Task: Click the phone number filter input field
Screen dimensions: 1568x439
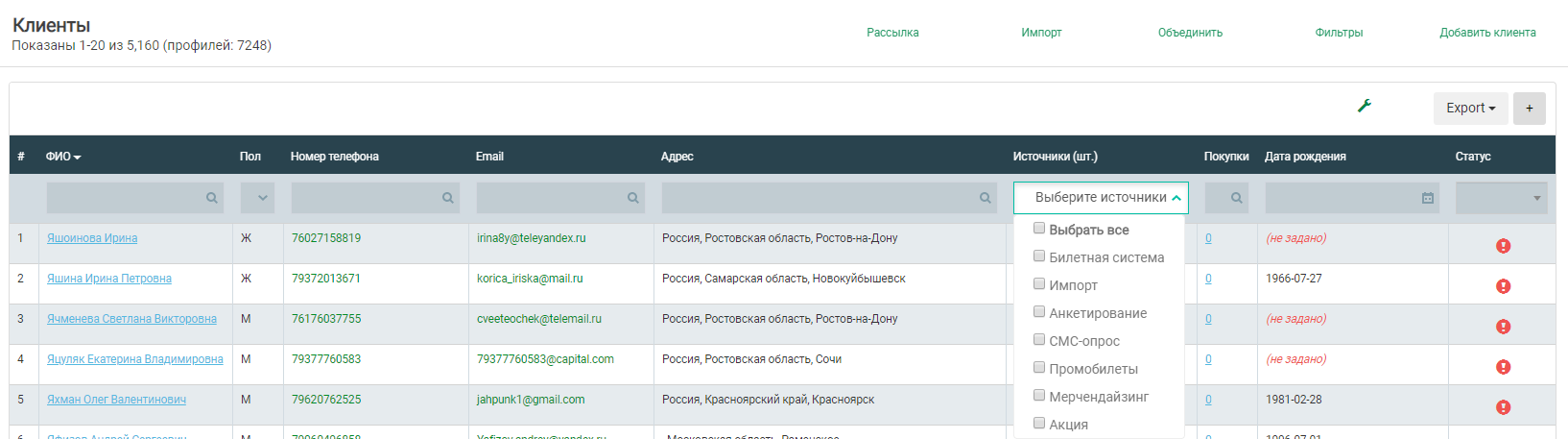Action: click(x=365, y=198)
